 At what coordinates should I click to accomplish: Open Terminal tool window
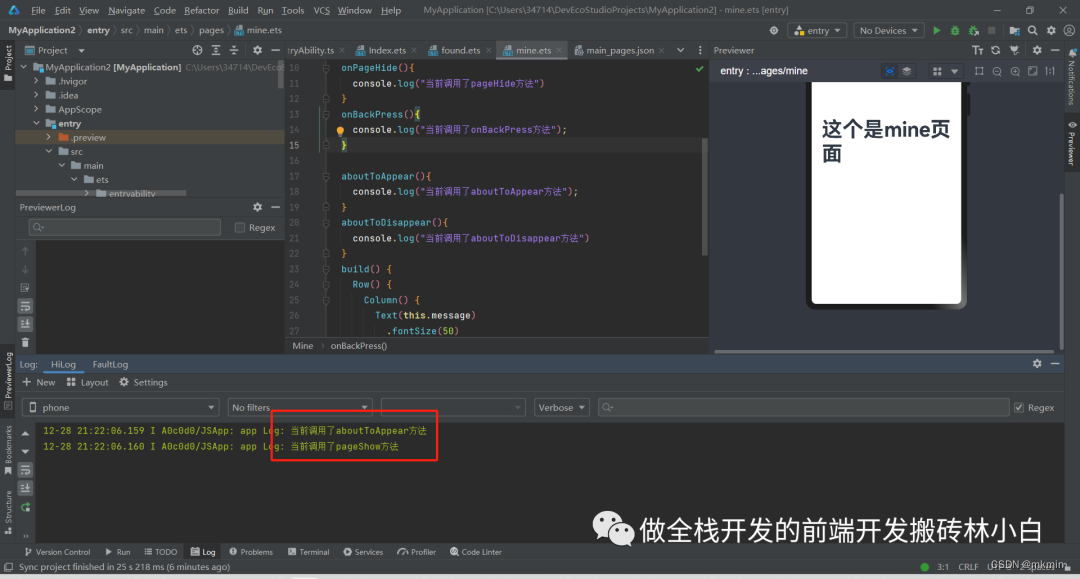point(309,552)
